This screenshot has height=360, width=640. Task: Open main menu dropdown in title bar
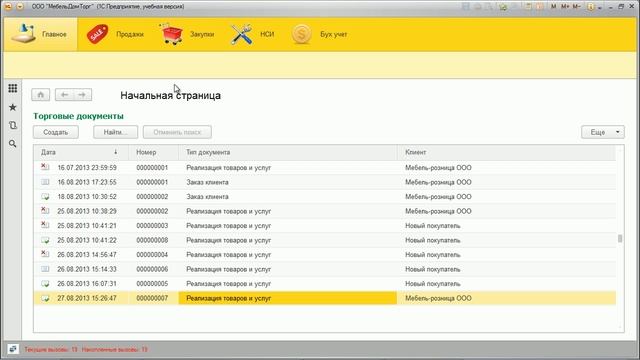point(20,7)
